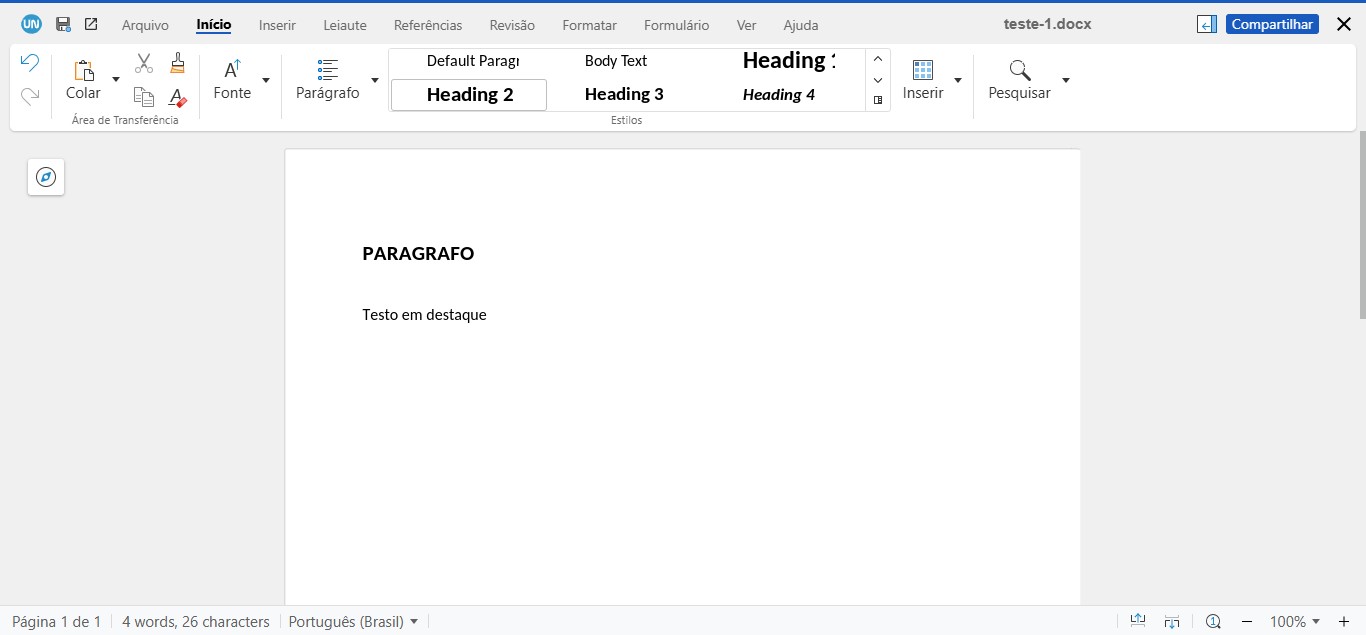Apply the Heading 2 style
Viewport: 1366px width, 635px height.
tap(468, 94)
